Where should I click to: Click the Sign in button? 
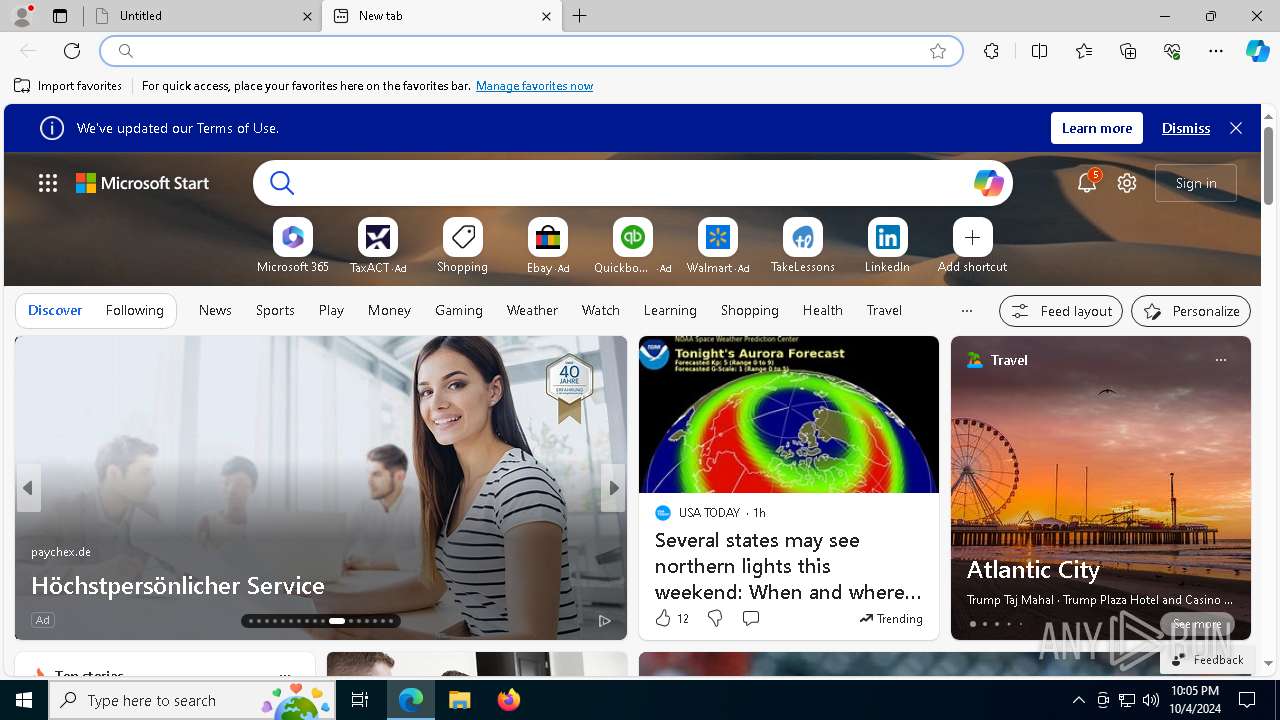click(1196, 183)
